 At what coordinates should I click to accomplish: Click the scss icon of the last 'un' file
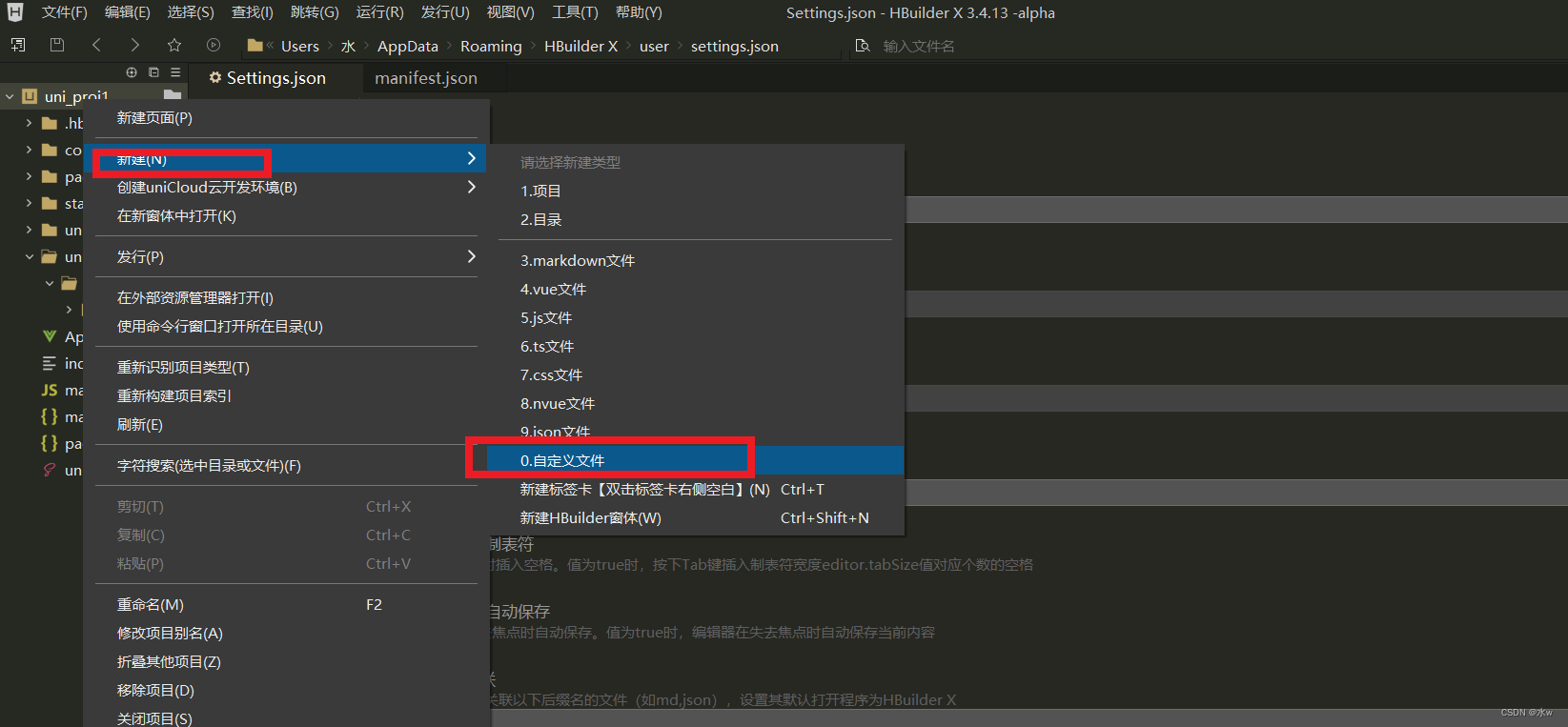click(50, 470)
